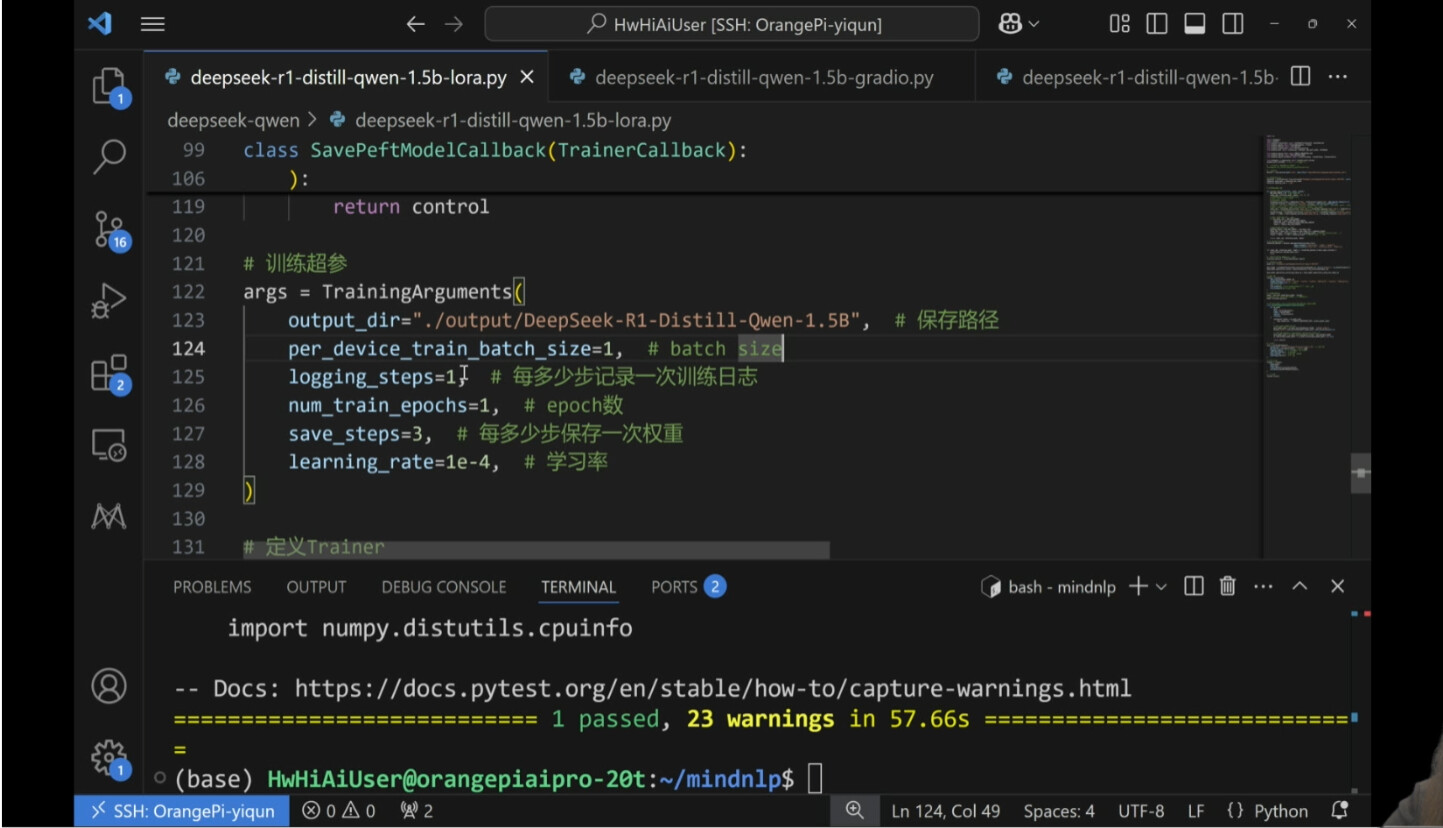
Task: Split the editor to the right
Action: pos(1300,77)
